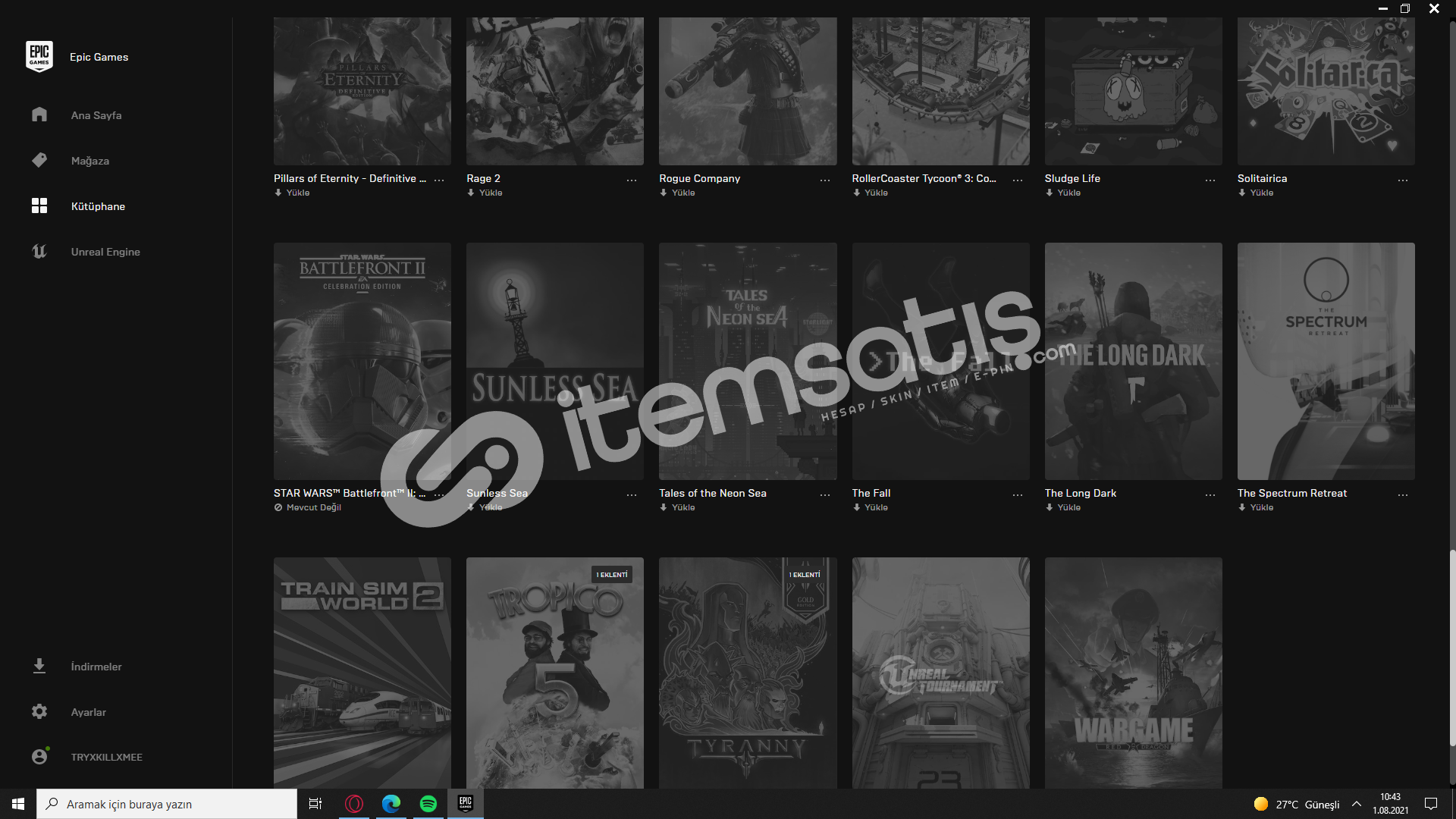Viewport: 1456px width, 819px height.
Task: Open Sunless Sea cover art
Action: click(x=555, y=361)
